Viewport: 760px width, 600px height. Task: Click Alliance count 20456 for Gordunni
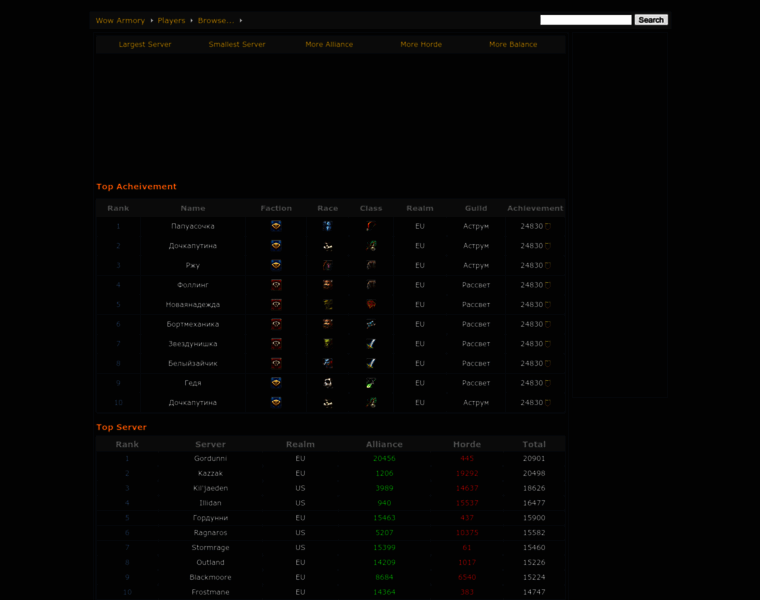(384, 458)
